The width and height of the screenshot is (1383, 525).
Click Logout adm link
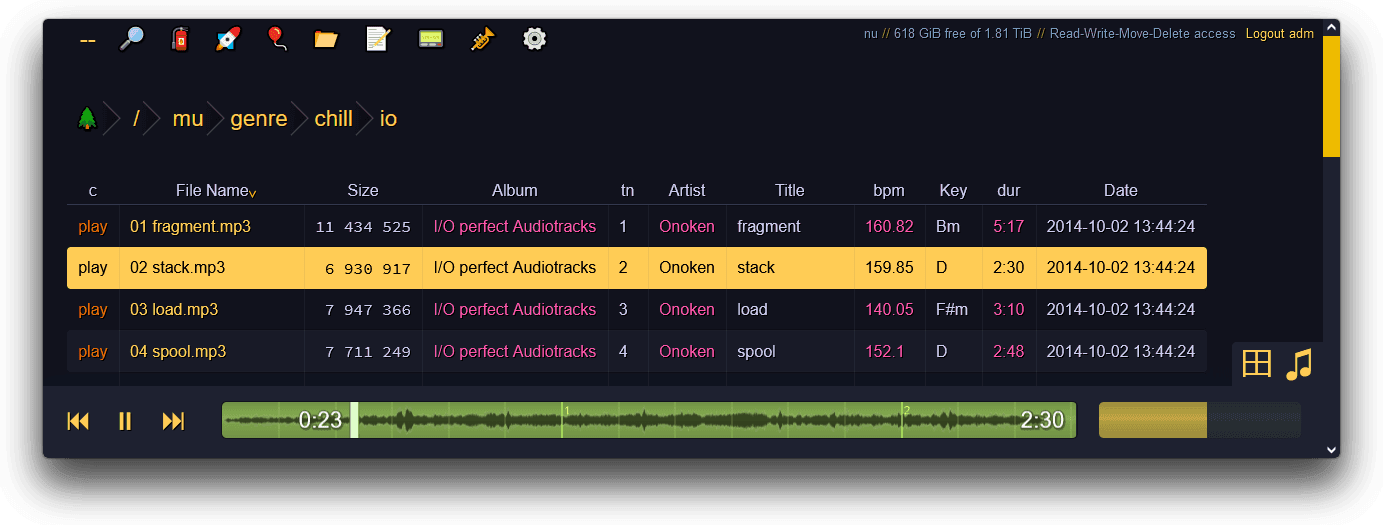(x=1279, y=34)
